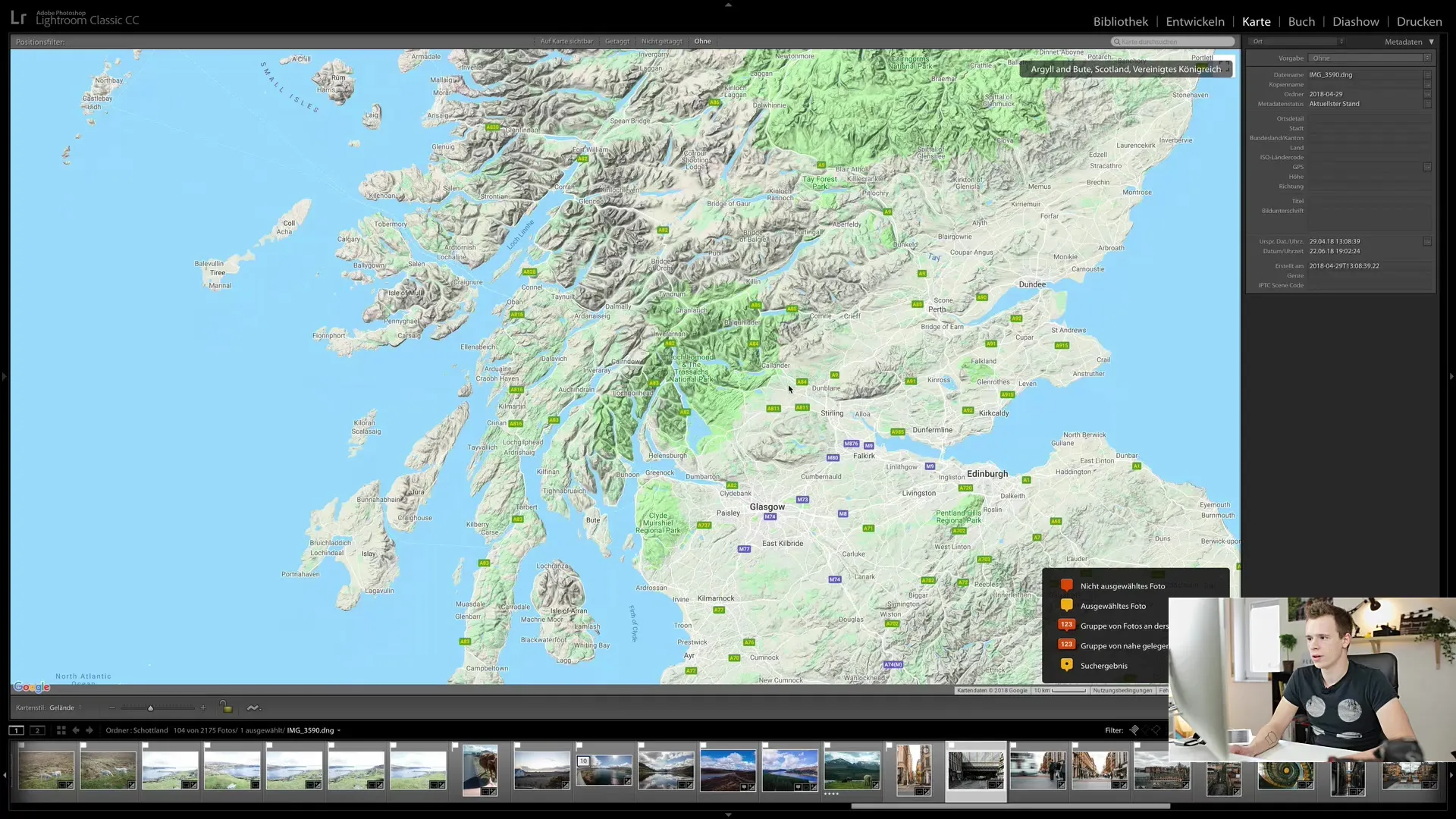Go to the Diashow module
The width and height of the screenshot is (1456, 819).
pyautogui.click(x=1355, y=21)
